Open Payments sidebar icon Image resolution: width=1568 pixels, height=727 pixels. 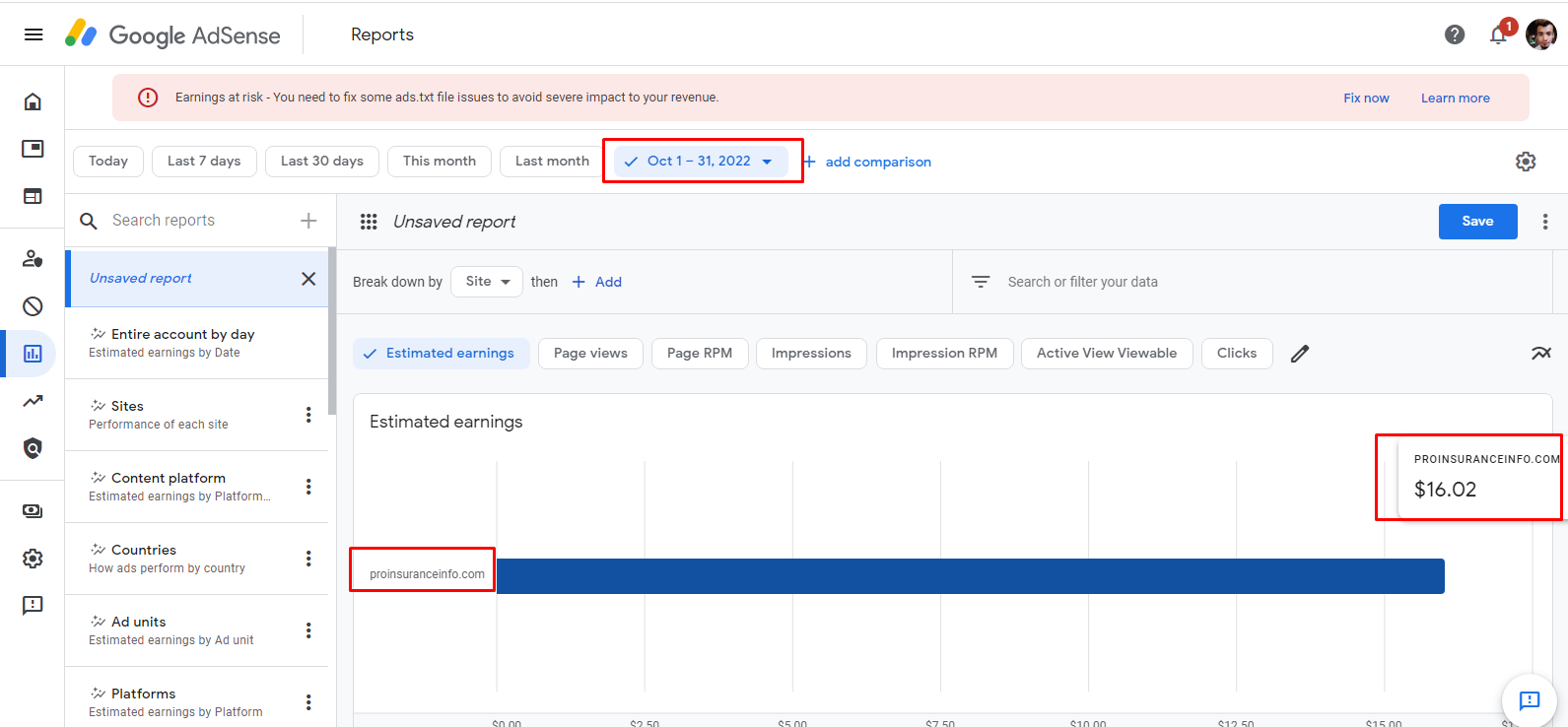click(33, 510)
